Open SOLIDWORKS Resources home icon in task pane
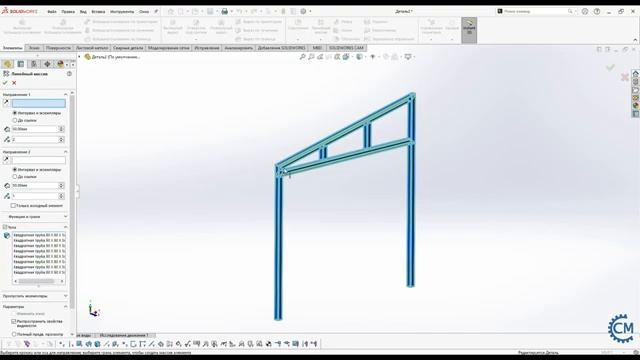 pyautogui.click(x=636, y=74)
